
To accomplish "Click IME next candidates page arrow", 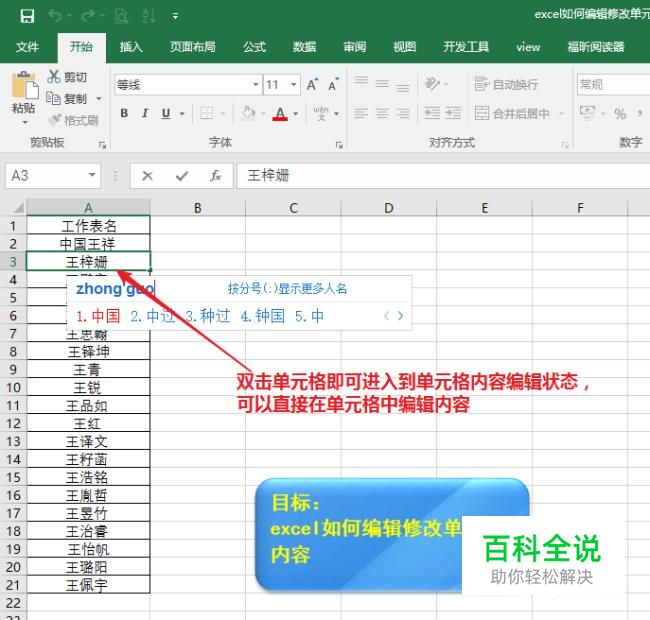I will (x=400, y=316).
